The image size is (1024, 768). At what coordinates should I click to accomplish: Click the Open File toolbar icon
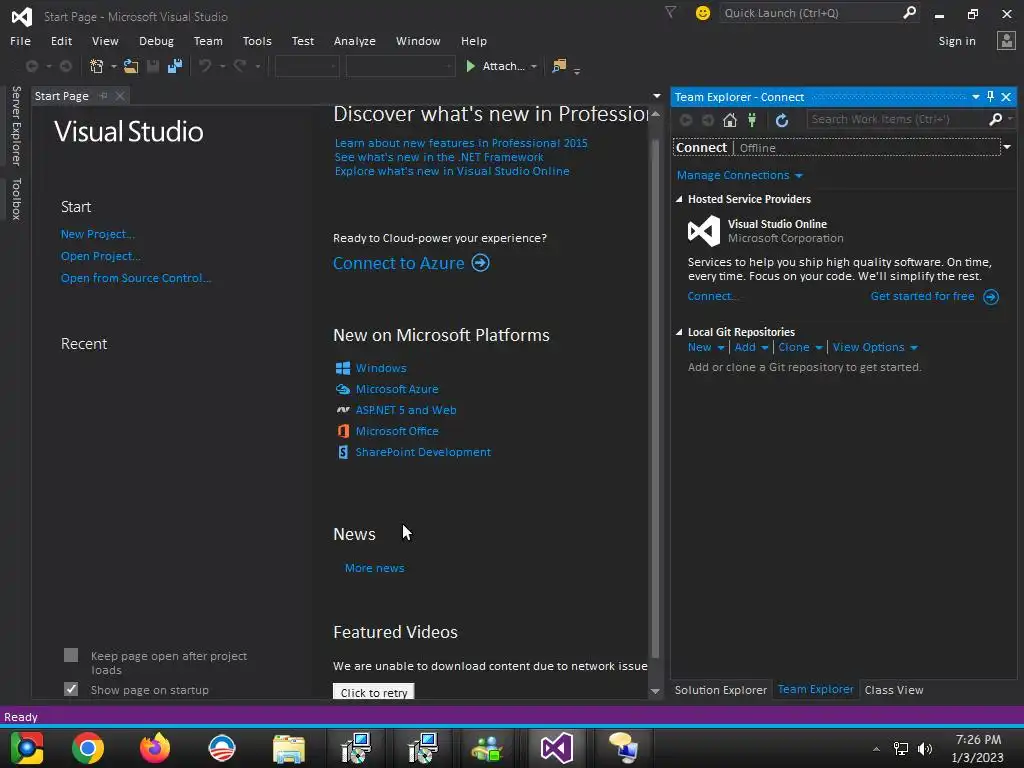[x=131, y=66]
